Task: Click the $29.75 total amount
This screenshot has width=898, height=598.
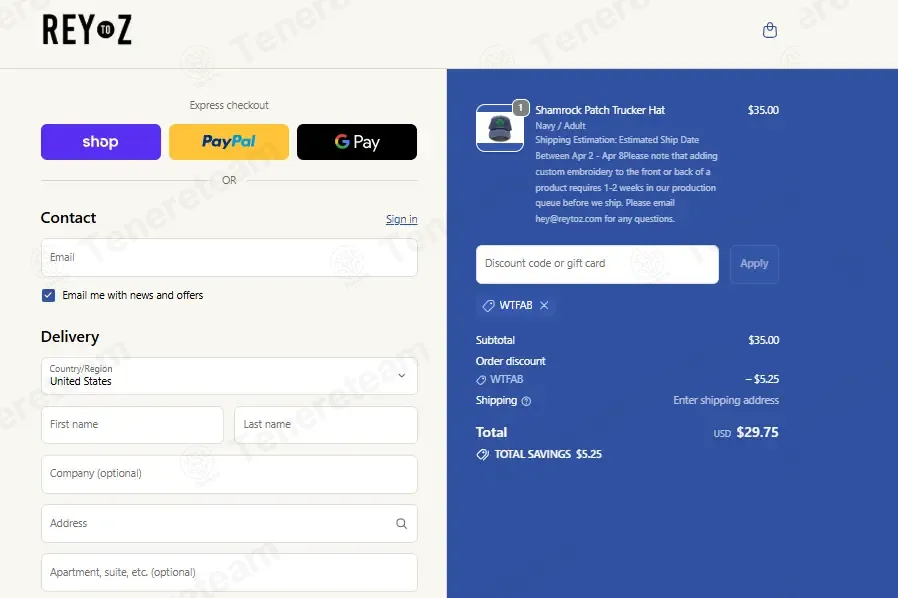Action: [757, 432]
